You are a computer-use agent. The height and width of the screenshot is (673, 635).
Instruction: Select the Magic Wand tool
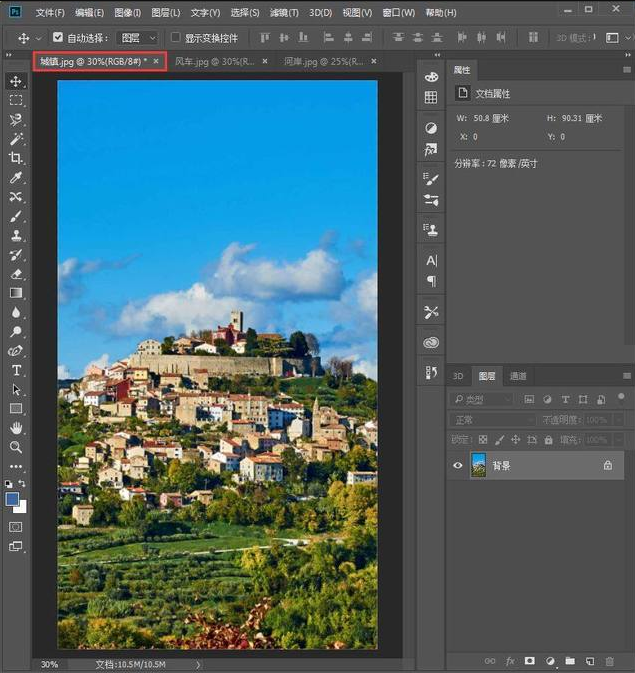pos(16,139)
